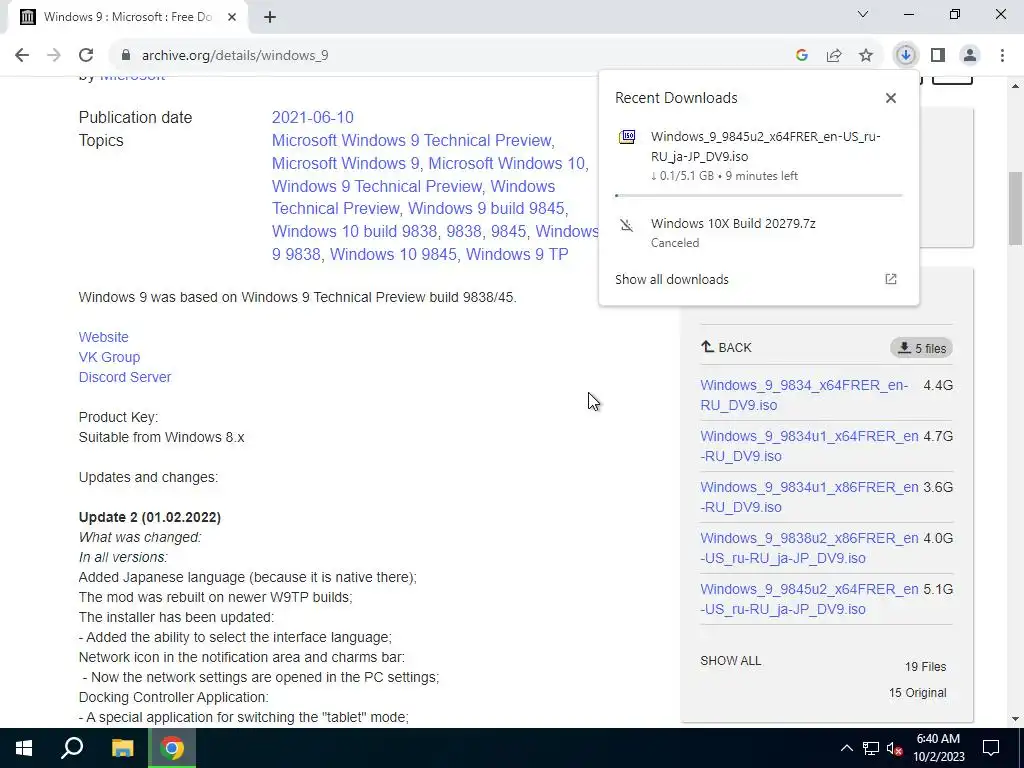Click the Chrome taskbar icon

pyautogui.click(x=172, y=748)
